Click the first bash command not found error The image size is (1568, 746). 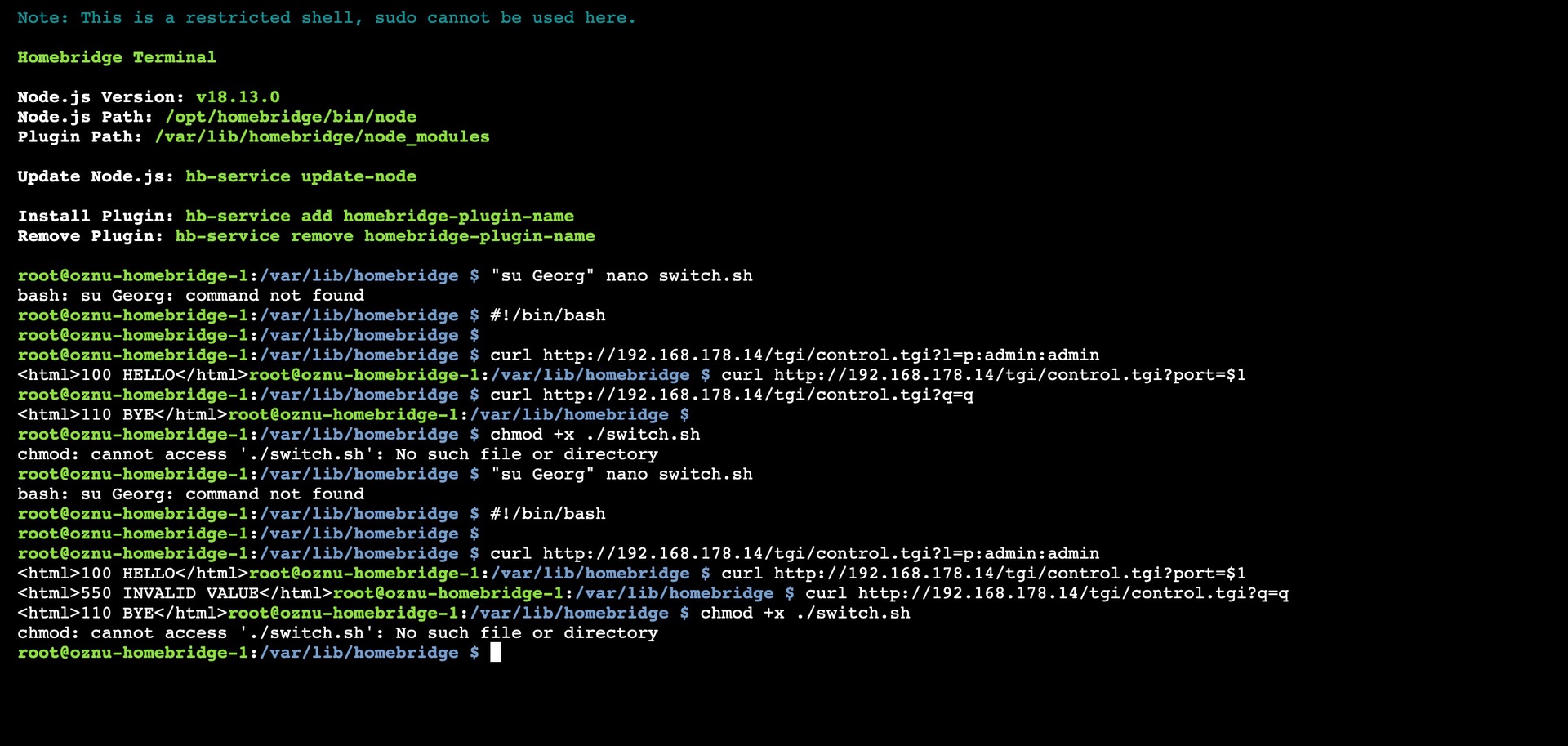point(190,295)
